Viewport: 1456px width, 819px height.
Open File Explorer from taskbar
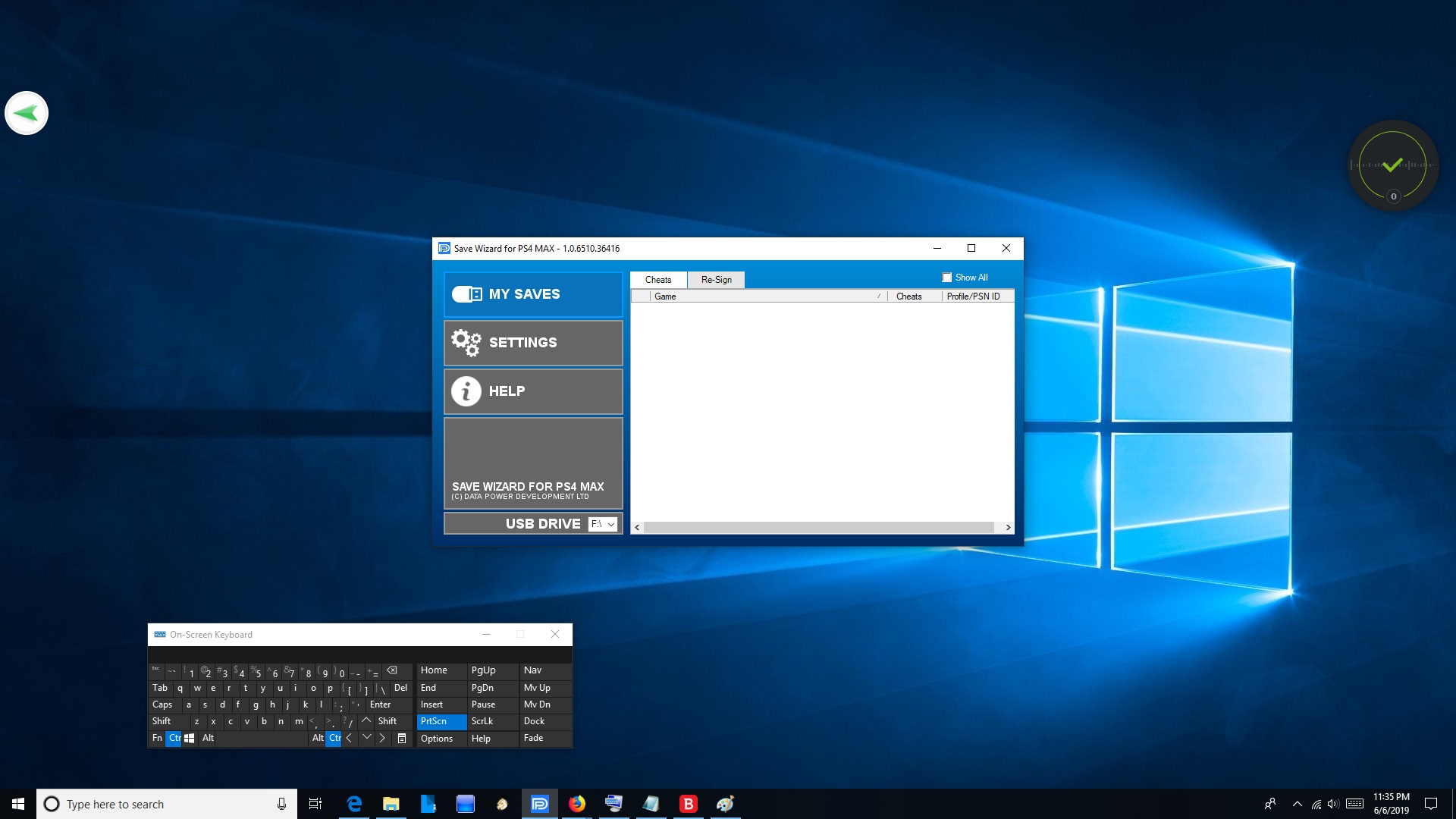pos(391,804)
